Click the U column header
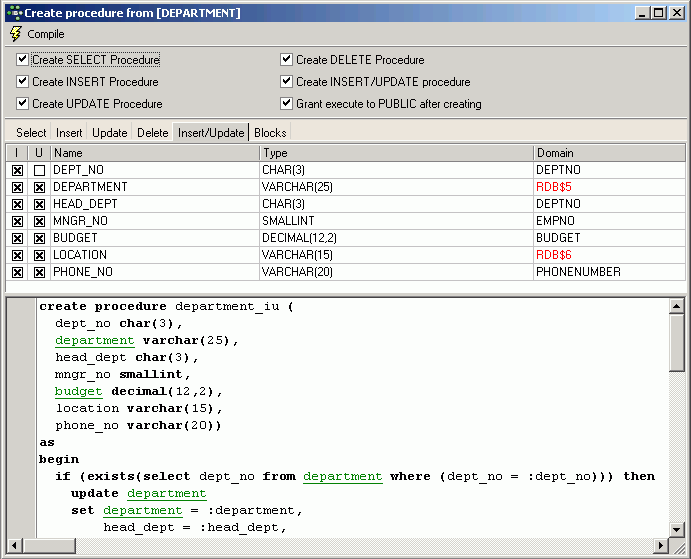This screenshot has height=559, width=691. [39, 153]
